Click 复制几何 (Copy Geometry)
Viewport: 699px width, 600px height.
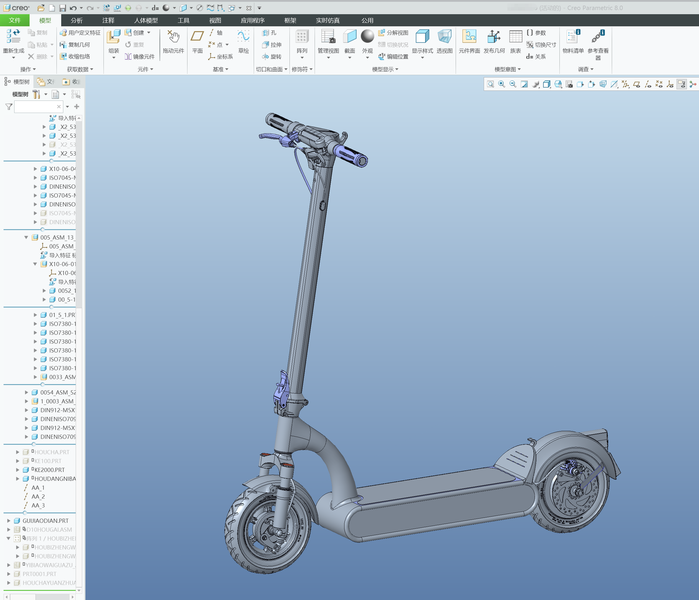coord(75,45)
